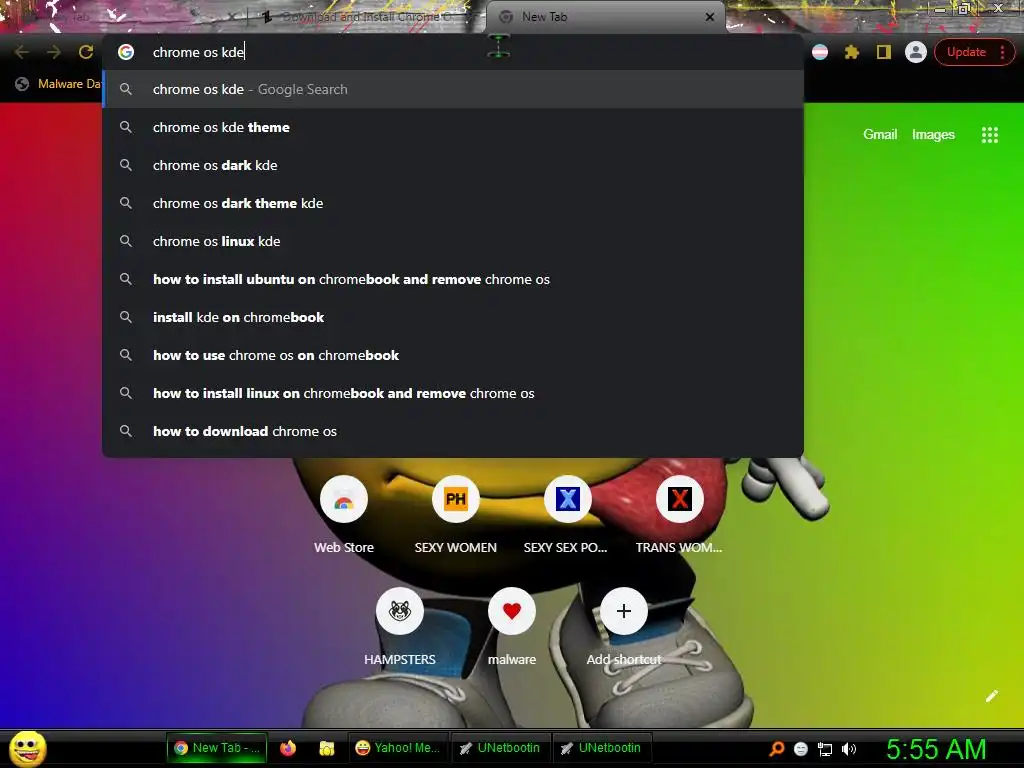Image resolution: width=1024 pixels, height=768 pixels.
Task: Open the first UNetbootin taskbar item
Action: (500, 748)
